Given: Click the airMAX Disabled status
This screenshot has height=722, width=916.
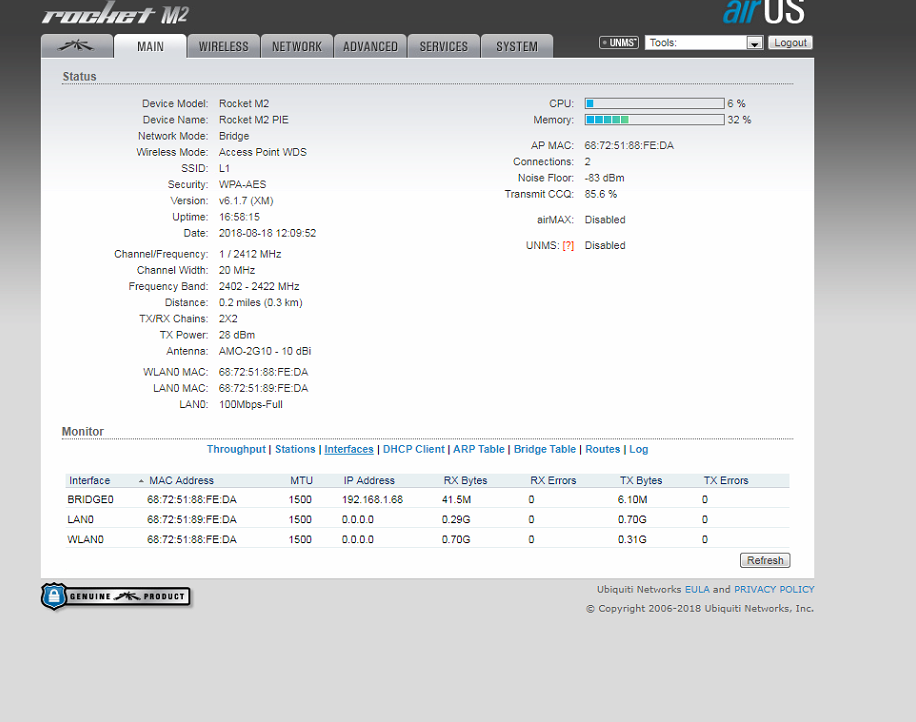Looking at the screenshot, I should (x=605, y=220).
